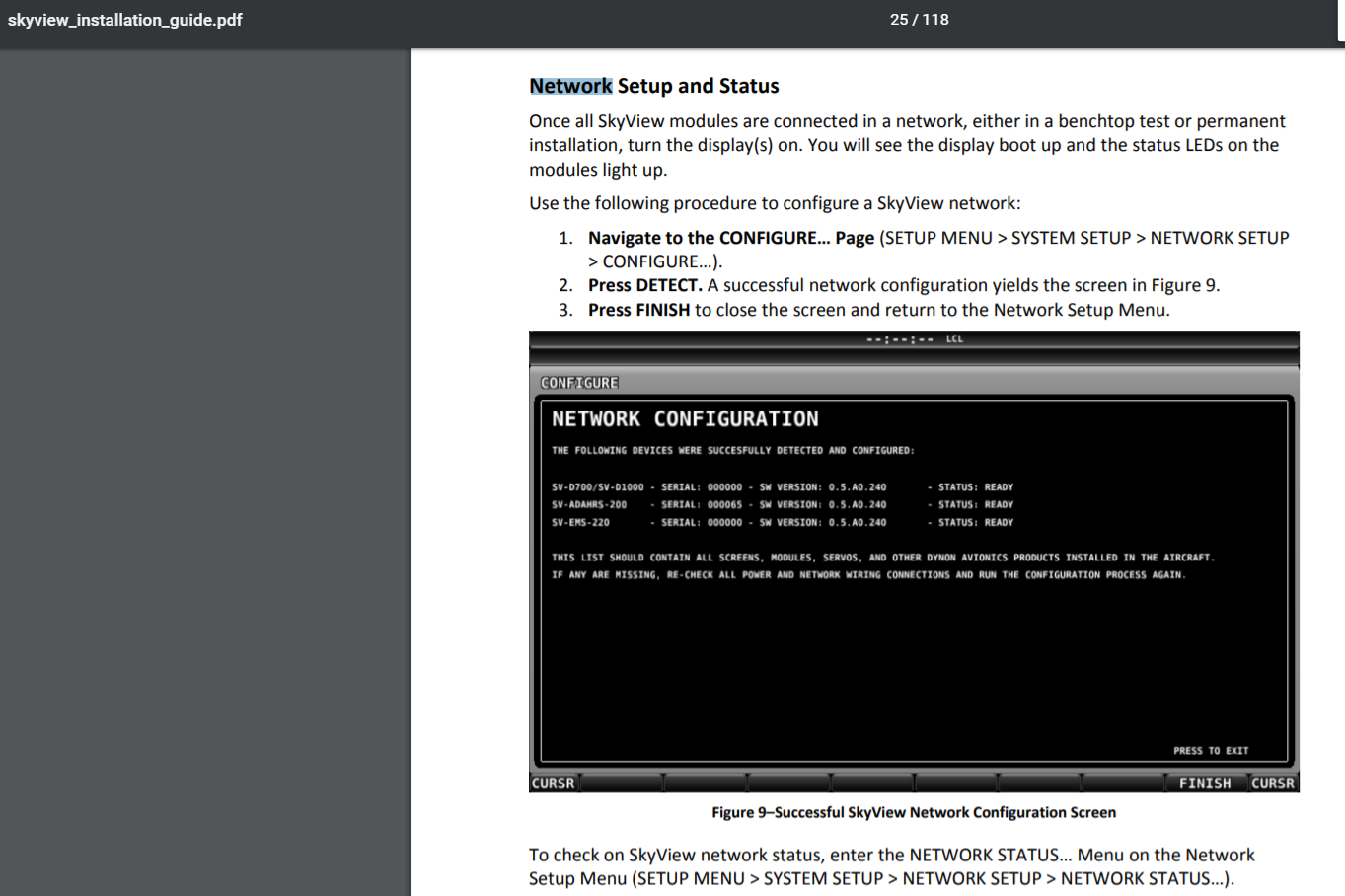
Task: Click the SV-ADAHRS-200 device row
Action: pos(783,505)
